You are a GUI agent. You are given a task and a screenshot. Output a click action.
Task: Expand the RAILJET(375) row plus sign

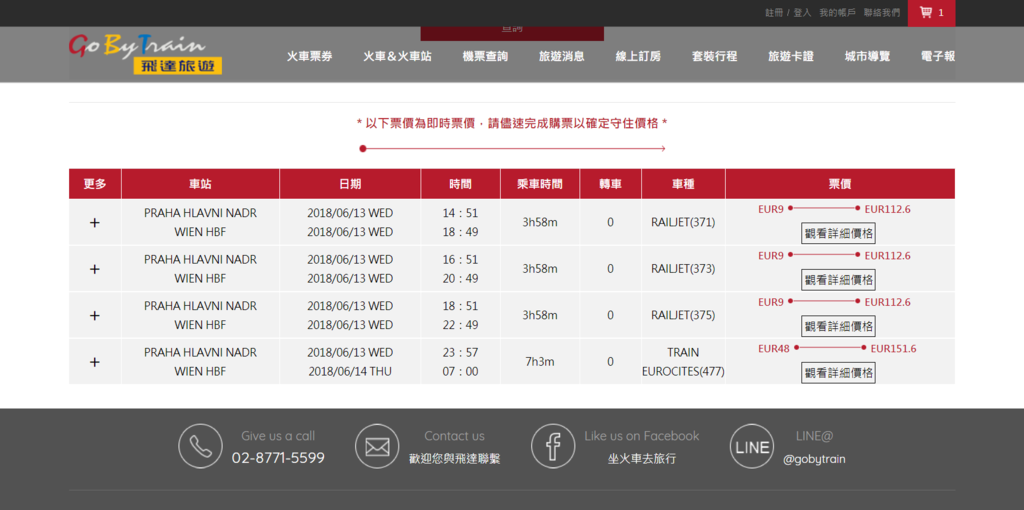(95, 315)
